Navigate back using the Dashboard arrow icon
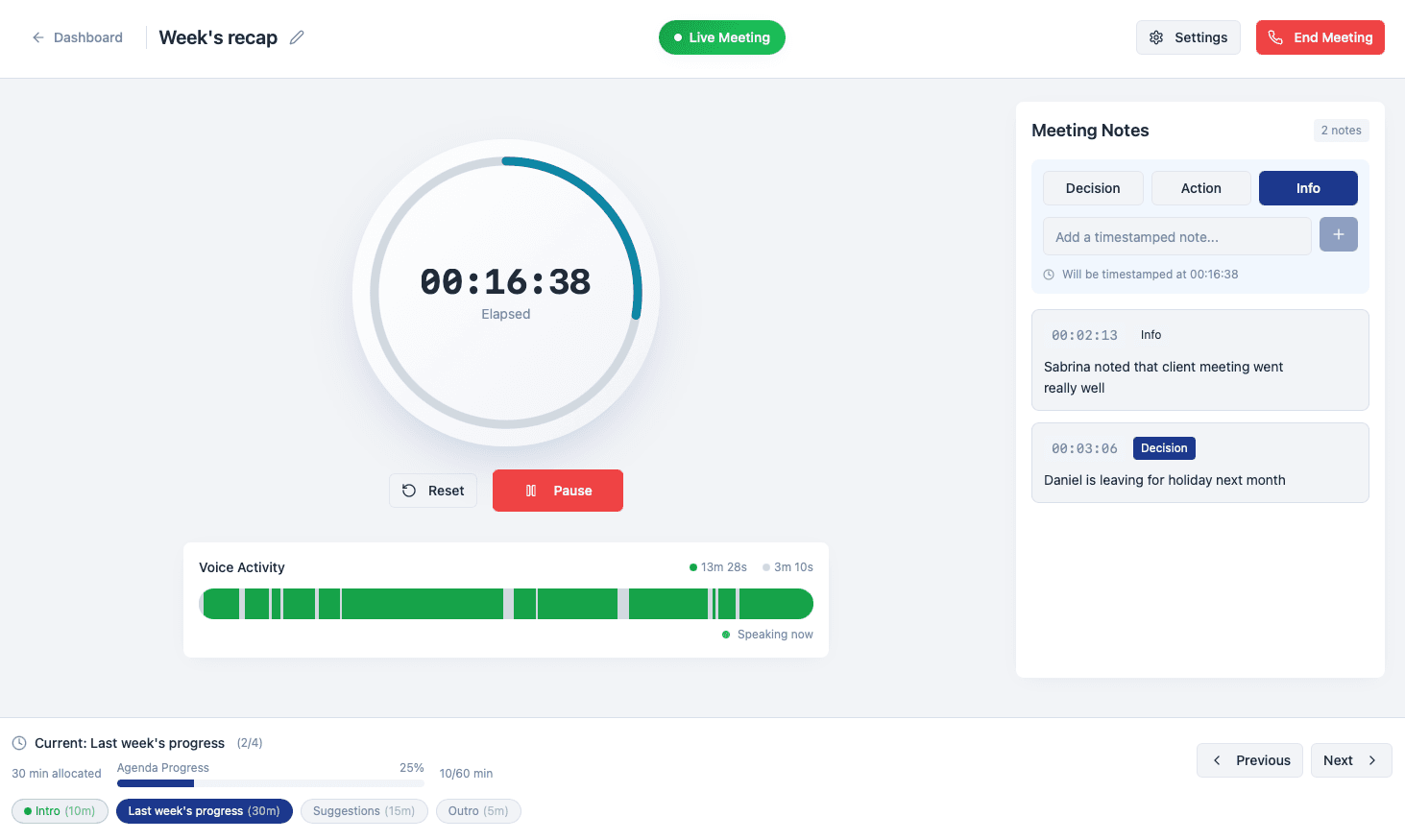 click(x=37, y=36)
